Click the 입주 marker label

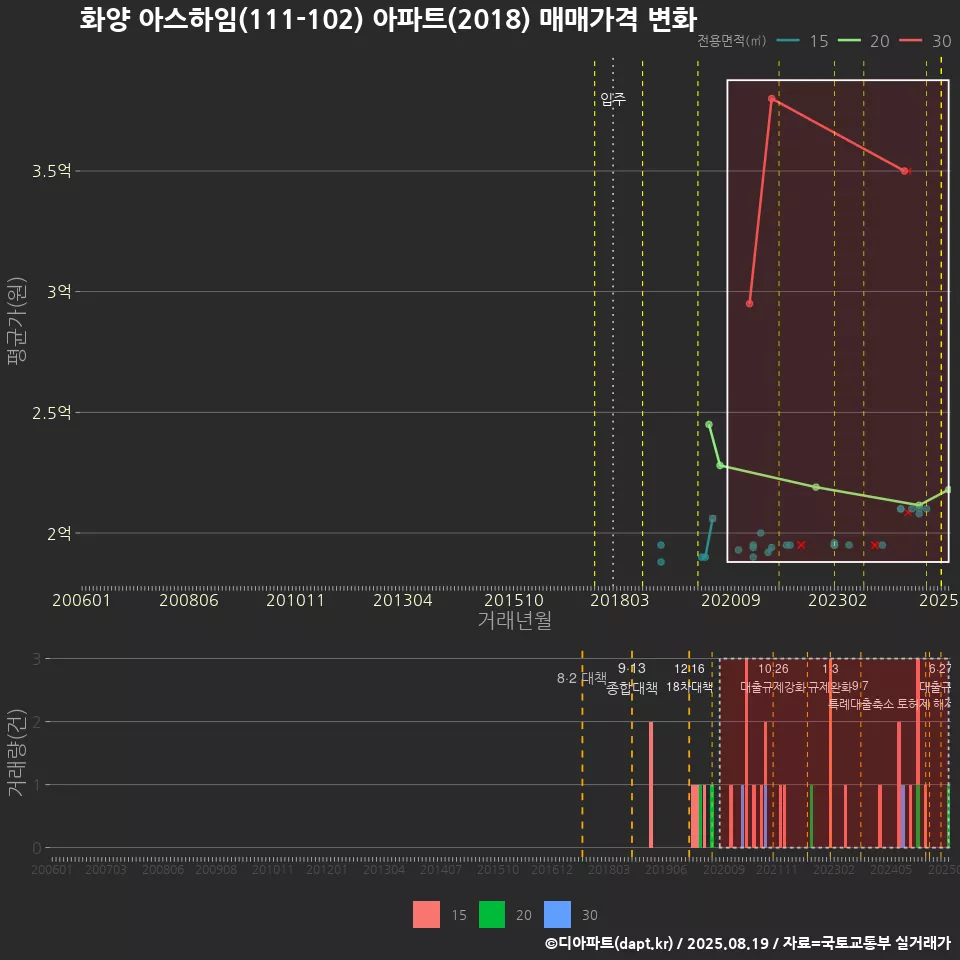coord(613,99)
